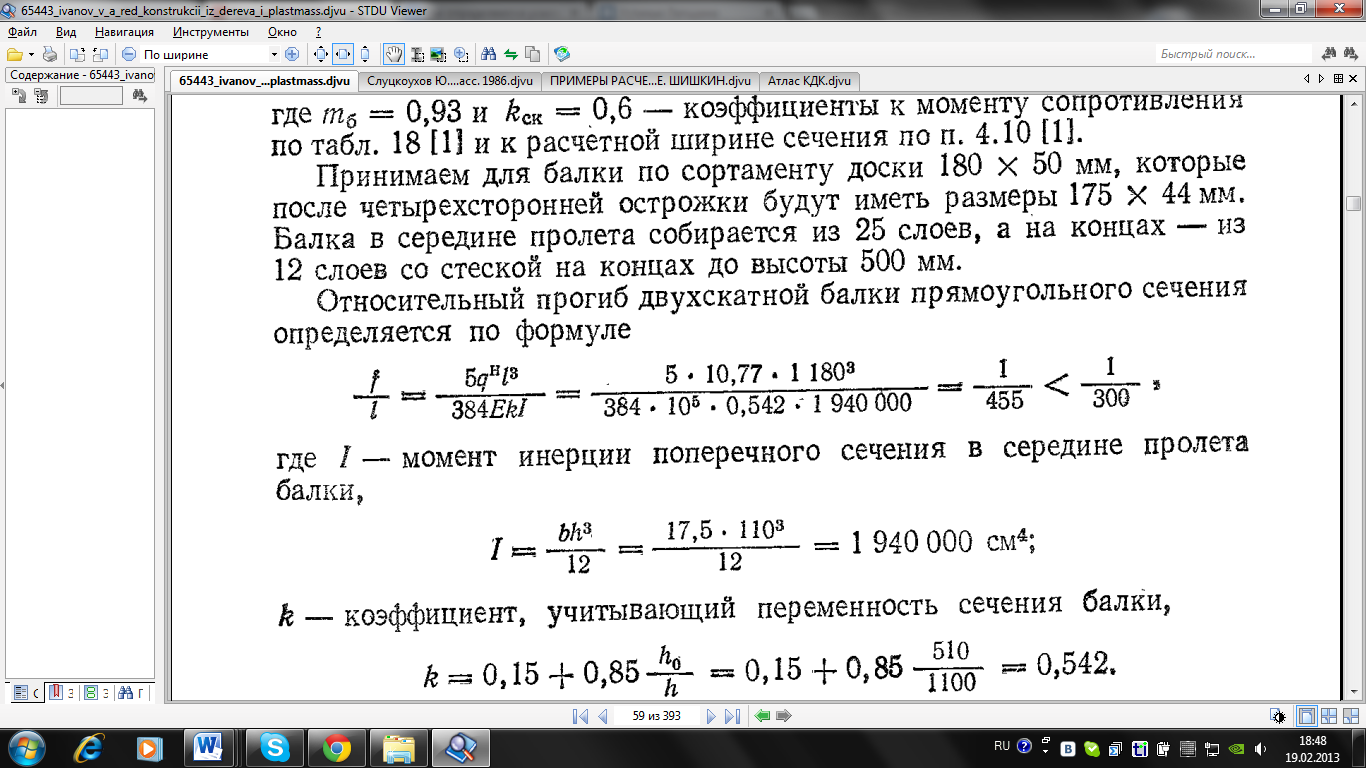This screenshot has width=1366, height=768.
Task: Open the Навигация menu
Action: pos(125,32)
